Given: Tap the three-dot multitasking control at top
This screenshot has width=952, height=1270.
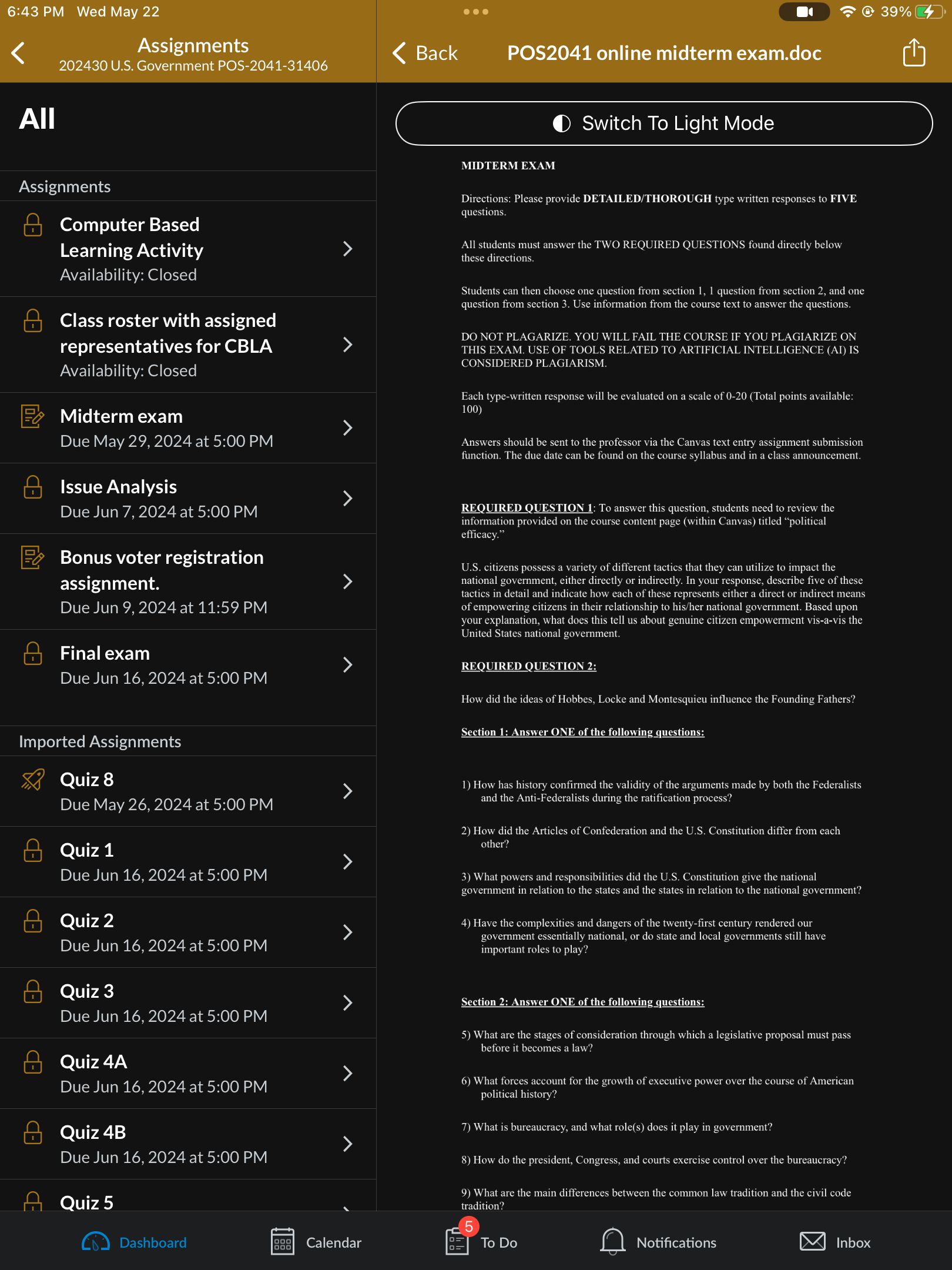Looking at the screenshot, I should pyautogui.click(x=476, y=12).
